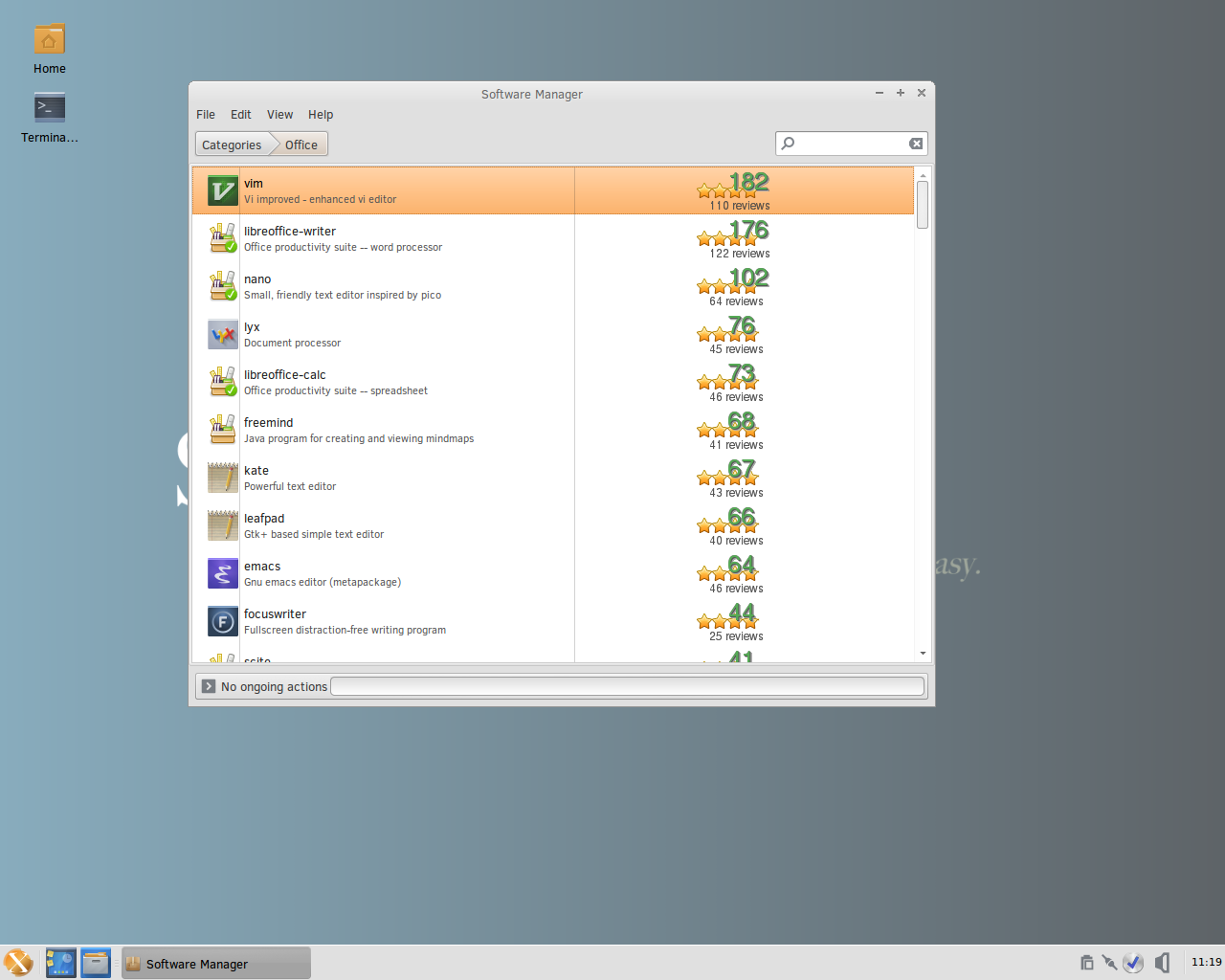
Task: Select 'Small, friendly text editor inspired by pico'
Action: coord(343,295)
